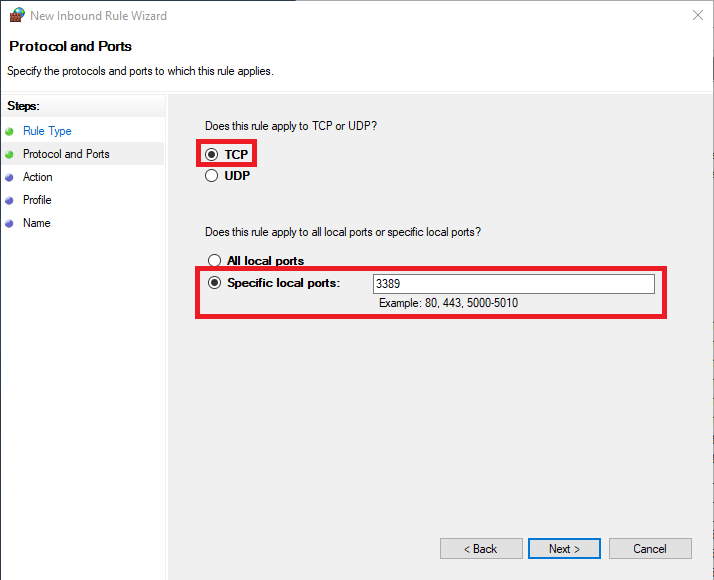Open the Rule Type step link
The image size is (714, 580).
(47, 131)
